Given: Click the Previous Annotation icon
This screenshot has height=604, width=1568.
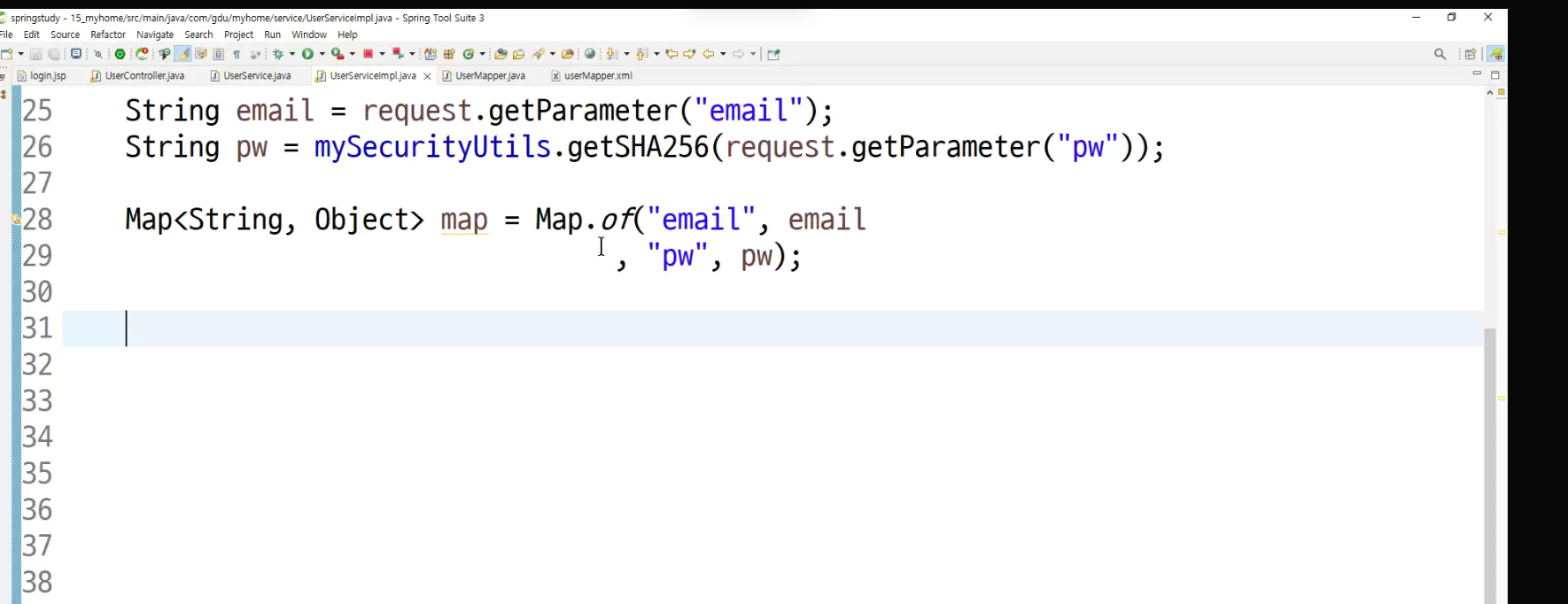Looking at the screenshot, I should pyautogui.click(x=640, y=54).
